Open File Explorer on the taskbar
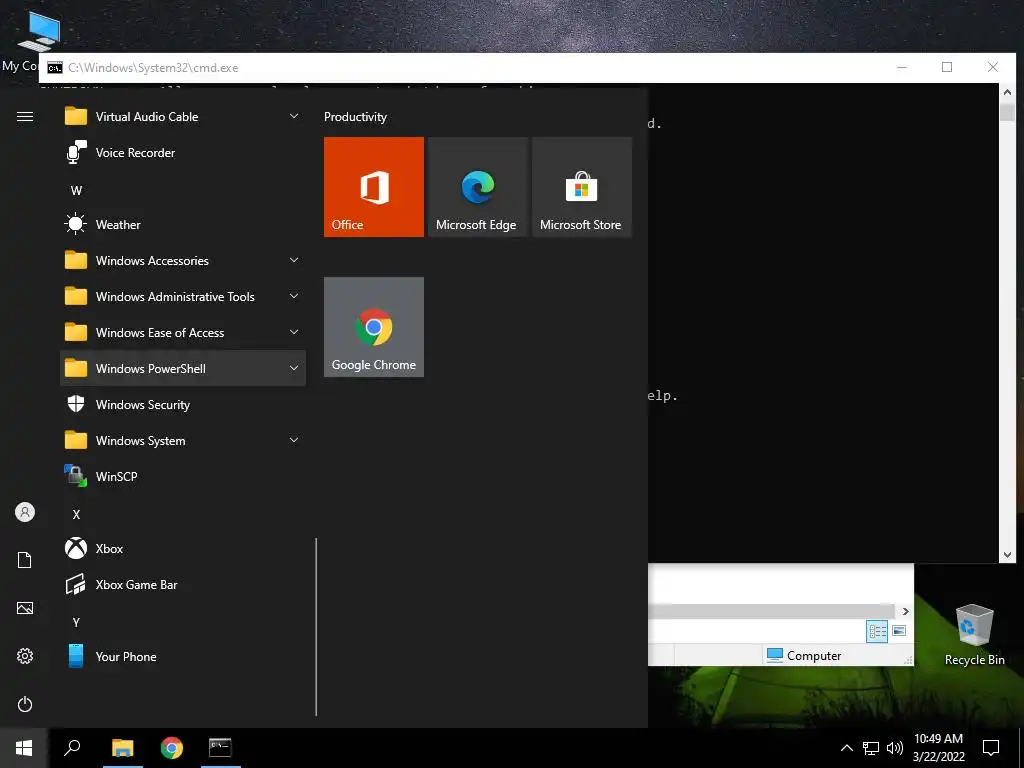The width and height of the screenshot is (1024, 768). [123, 748]
